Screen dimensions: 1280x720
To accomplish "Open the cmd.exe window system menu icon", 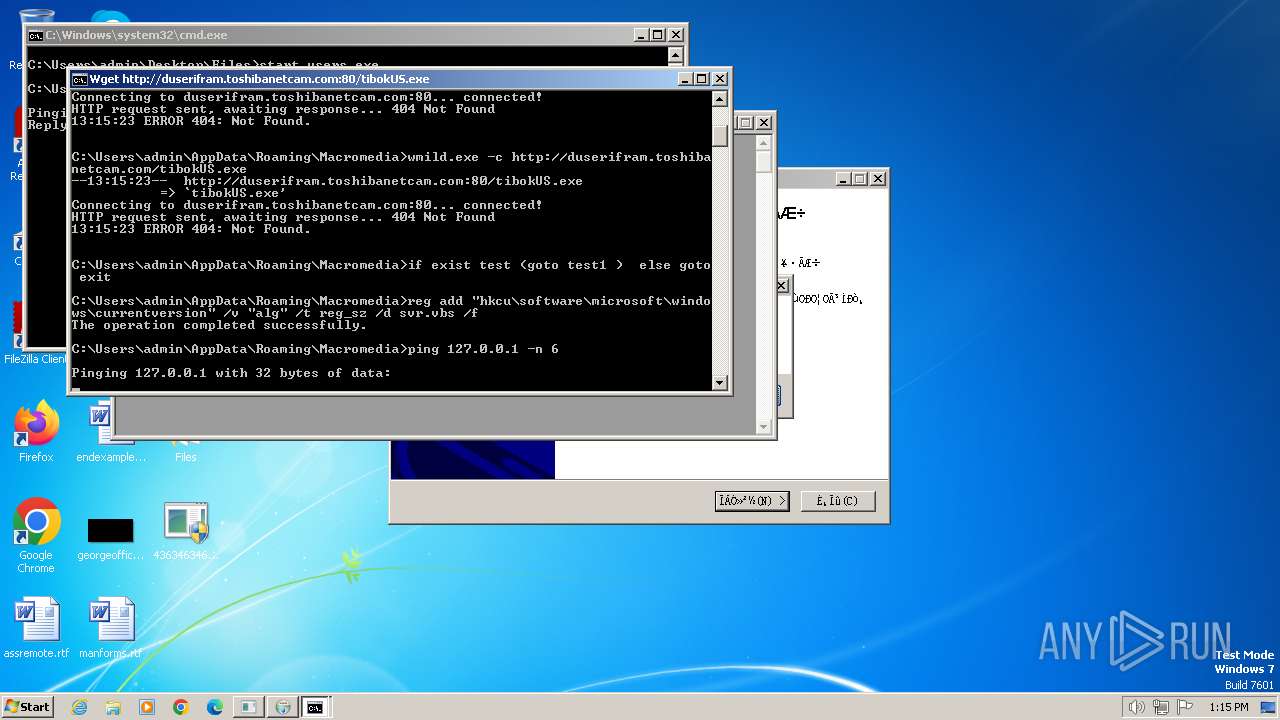I will 35,35.
